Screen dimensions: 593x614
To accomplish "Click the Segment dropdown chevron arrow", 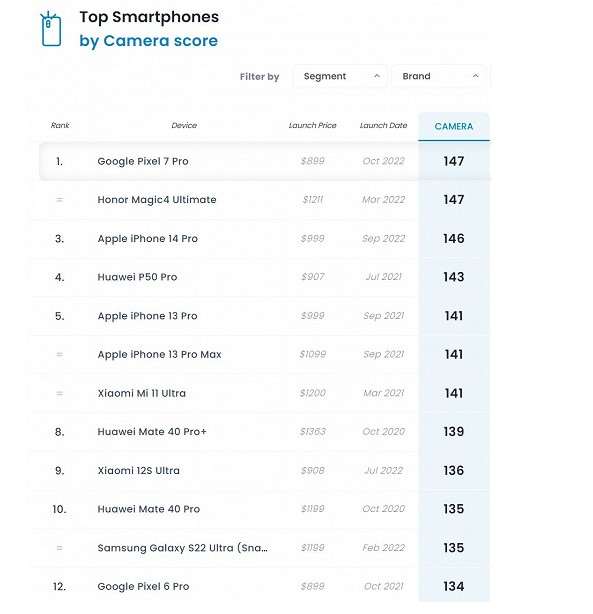I will coord(377,76).
